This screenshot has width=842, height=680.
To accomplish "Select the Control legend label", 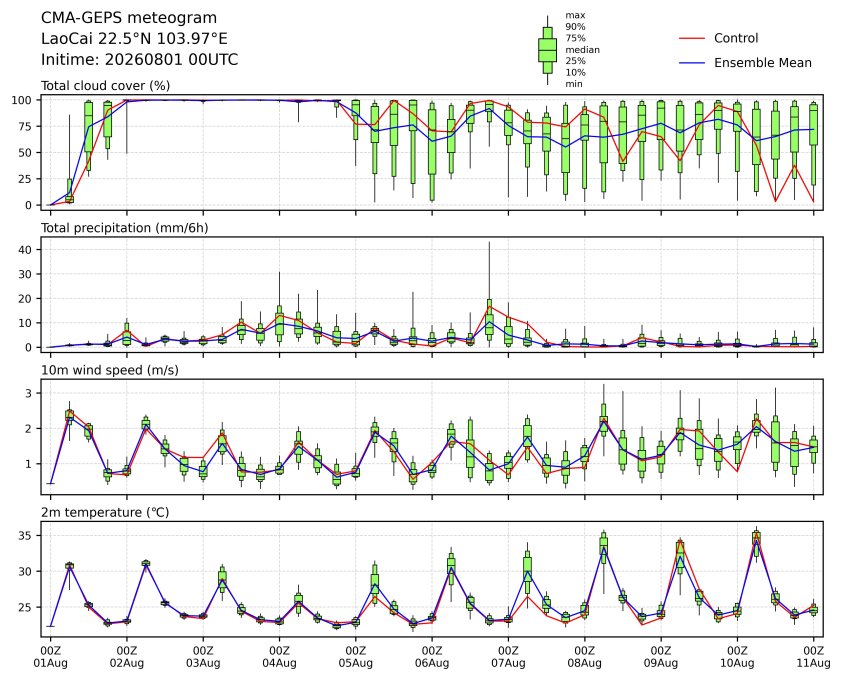I will (736, 38).
